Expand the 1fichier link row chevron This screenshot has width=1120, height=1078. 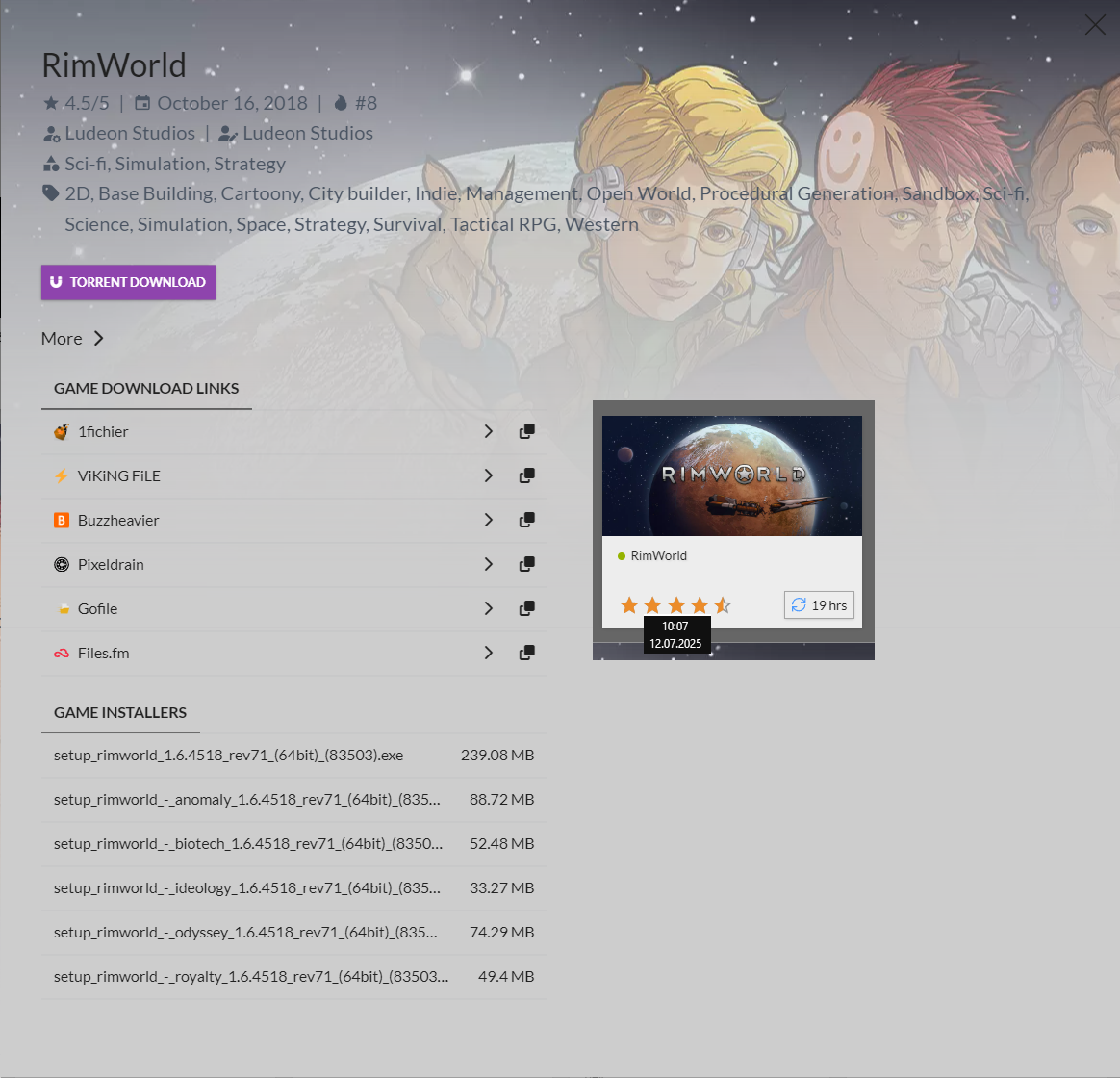click(x=489, y=431)
